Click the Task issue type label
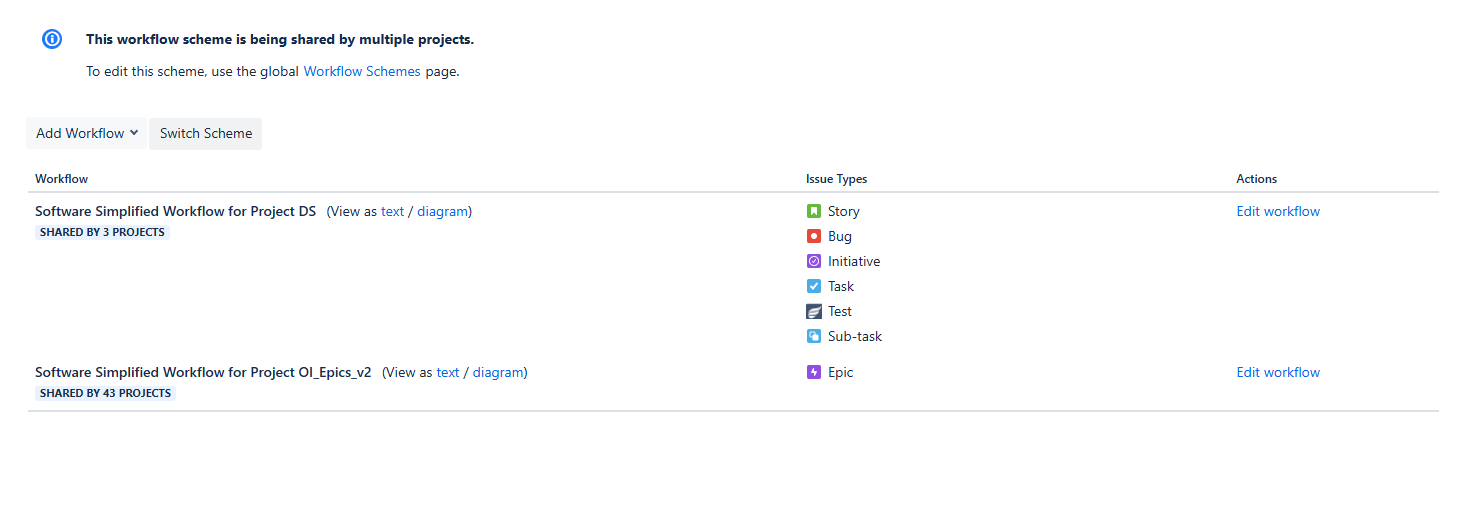 click(841, 286)
